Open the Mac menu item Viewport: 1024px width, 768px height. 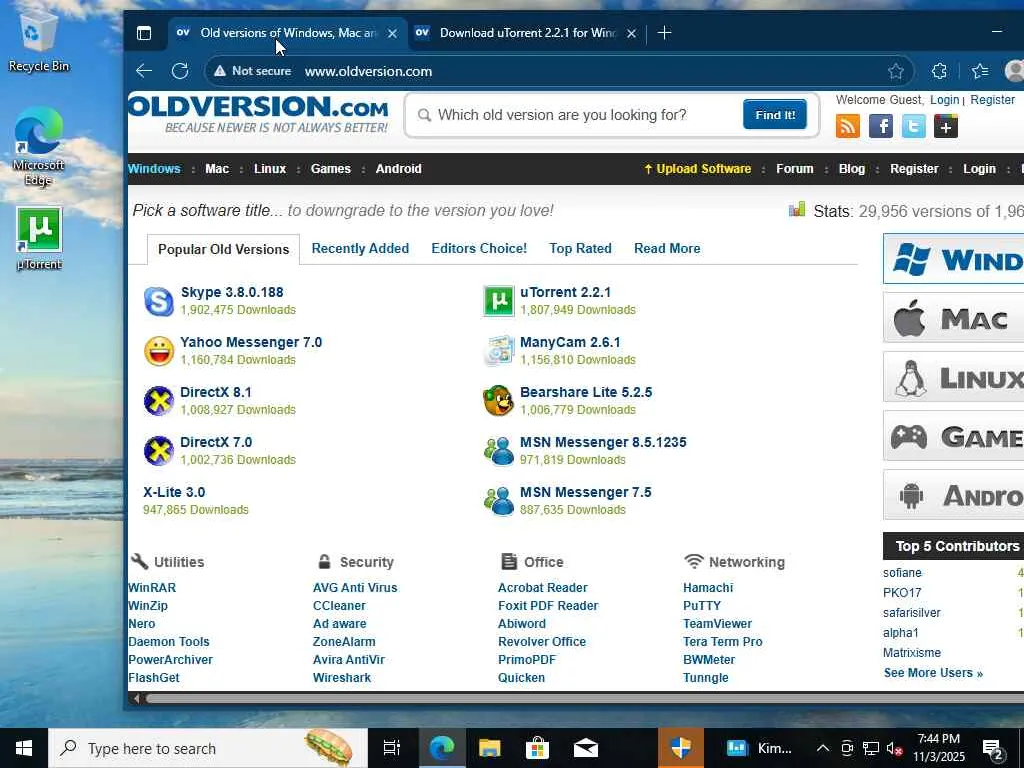click(217, 168)
